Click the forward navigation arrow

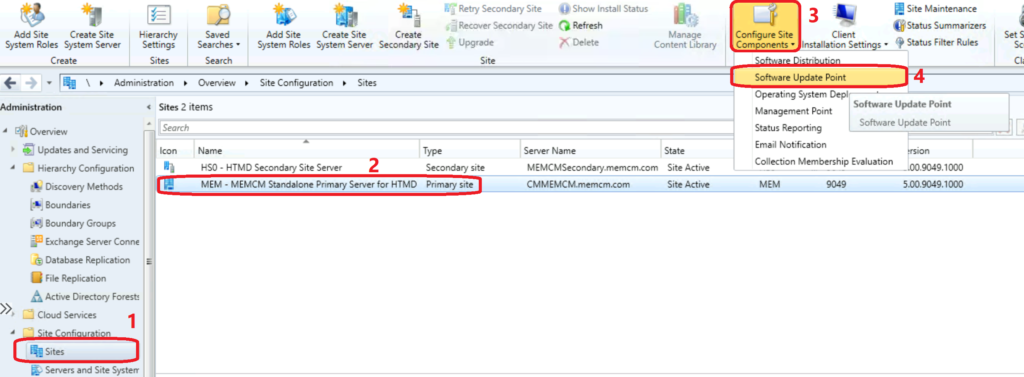click(30, 83)
